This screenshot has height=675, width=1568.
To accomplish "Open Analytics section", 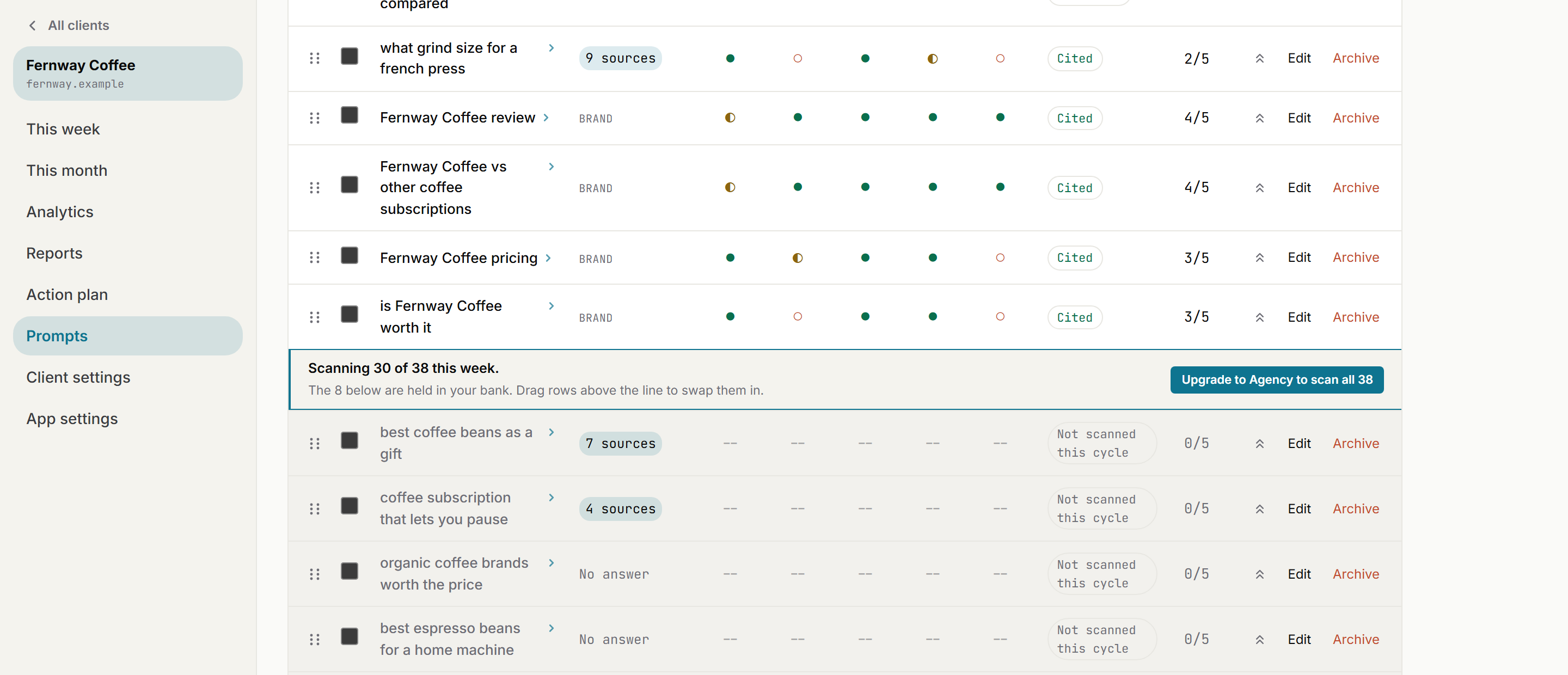I will [x=128, y=212].
